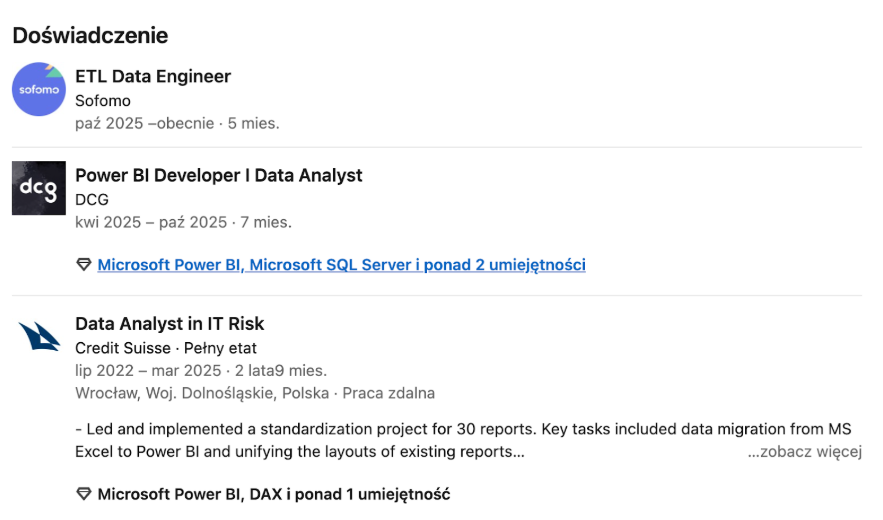Click the diamond skills icon under DCG
This screenshot has width=883, height=520.
(x=84, y=265)
